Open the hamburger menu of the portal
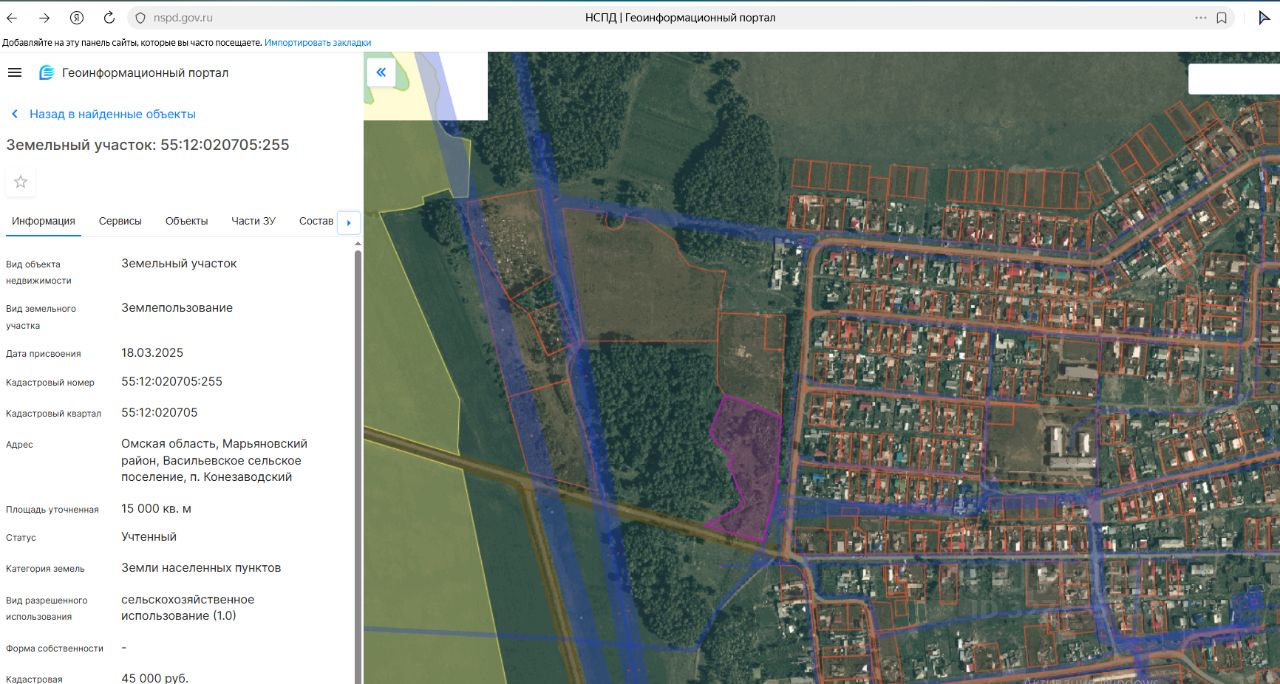Screen dimensions: 1280x684 tap(14, 72)
